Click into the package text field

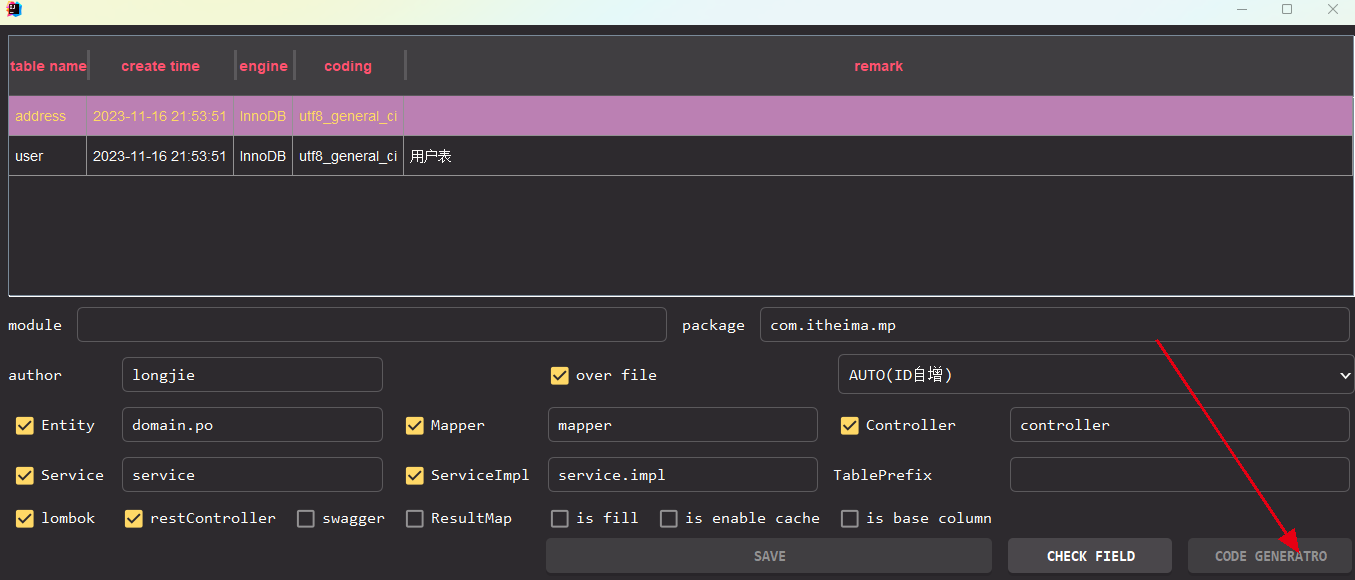pyautogui.click(x=1055, y=325)
